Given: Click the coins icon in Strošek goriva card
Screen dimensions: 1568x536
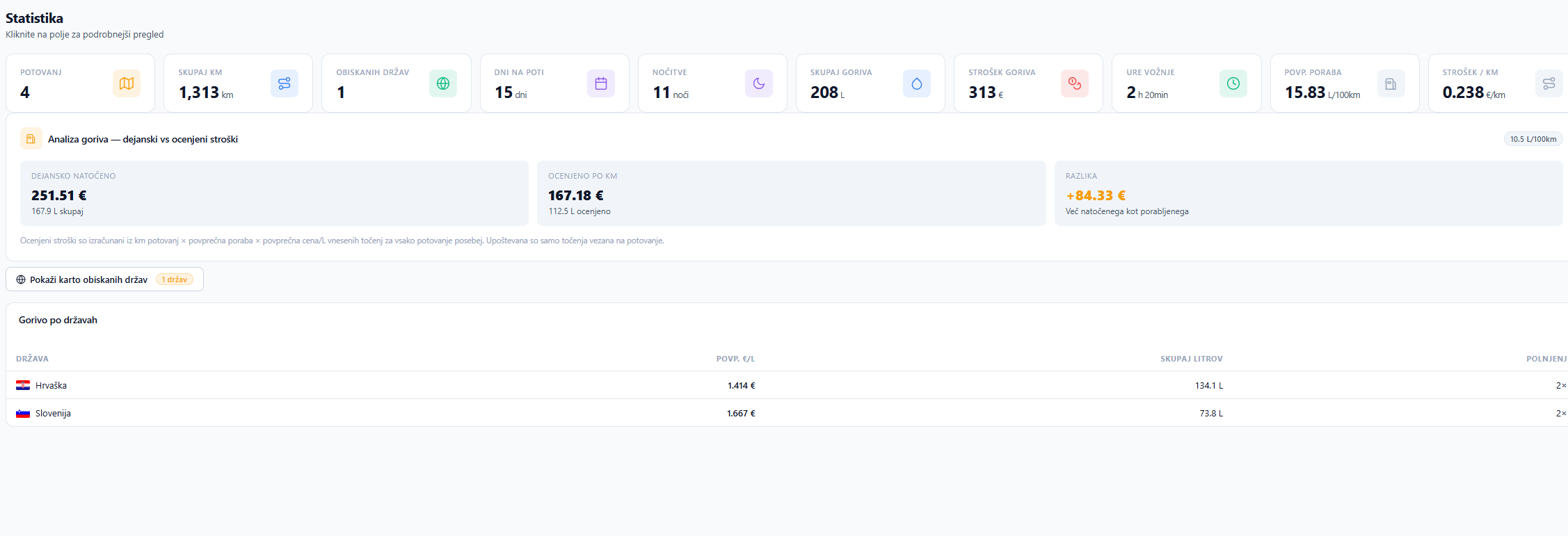Looking at the screenshot, I should [1074, 83].
